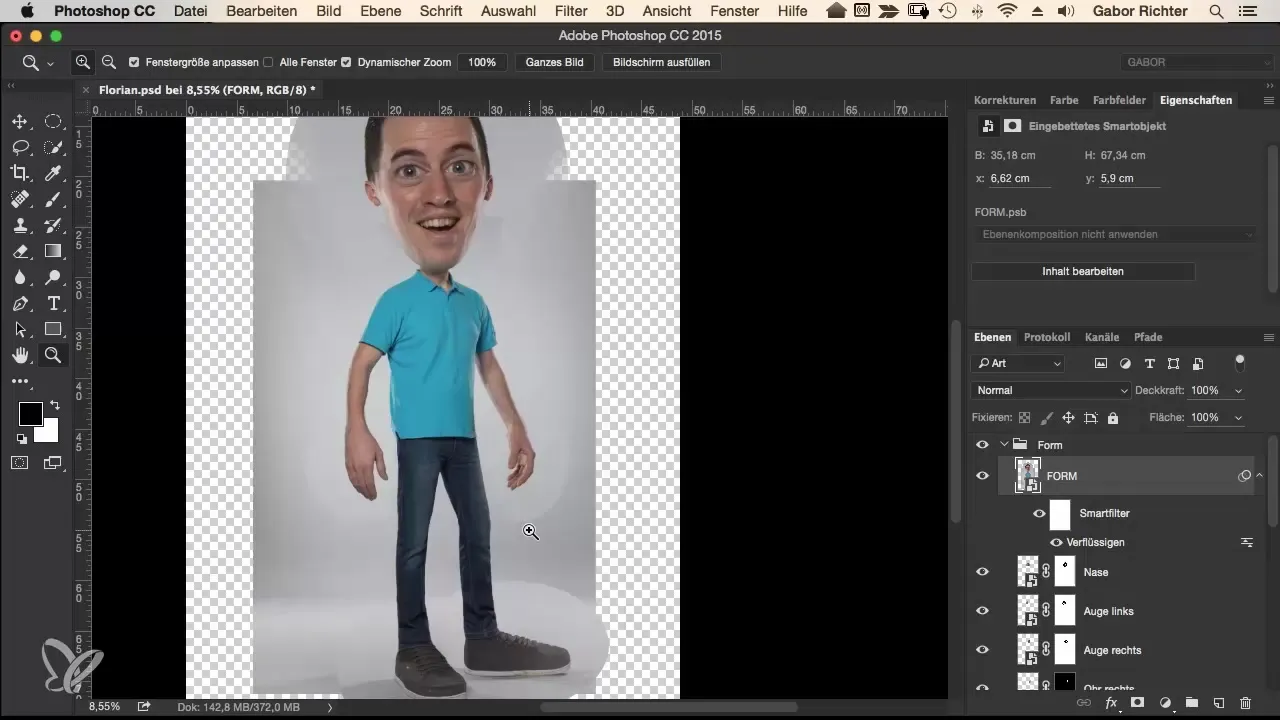Set the foreground color swatch
The width and height of the screenshot is (1280, 720).
[30, 414]
